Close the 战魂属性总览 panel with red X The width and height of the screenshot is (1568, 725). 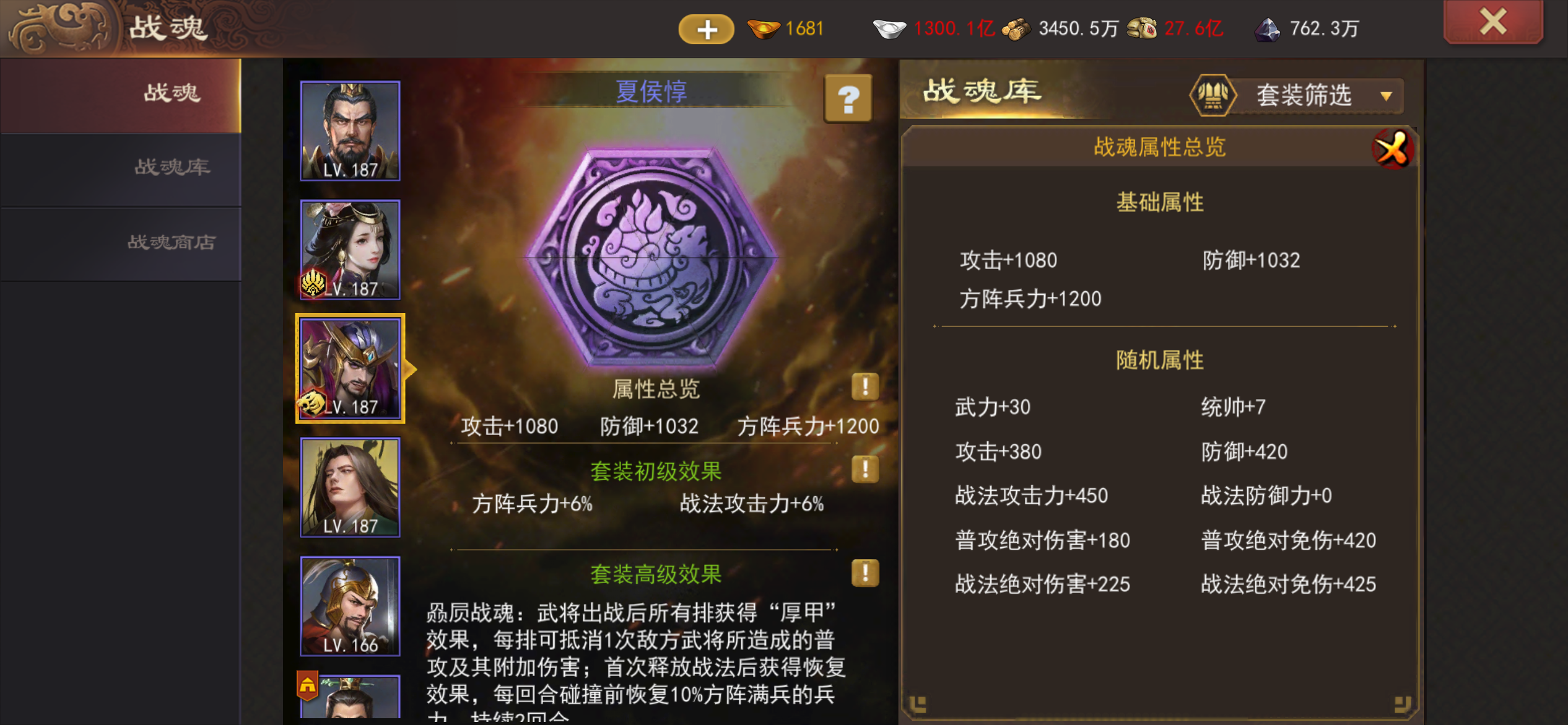(x=1392, y=149)
